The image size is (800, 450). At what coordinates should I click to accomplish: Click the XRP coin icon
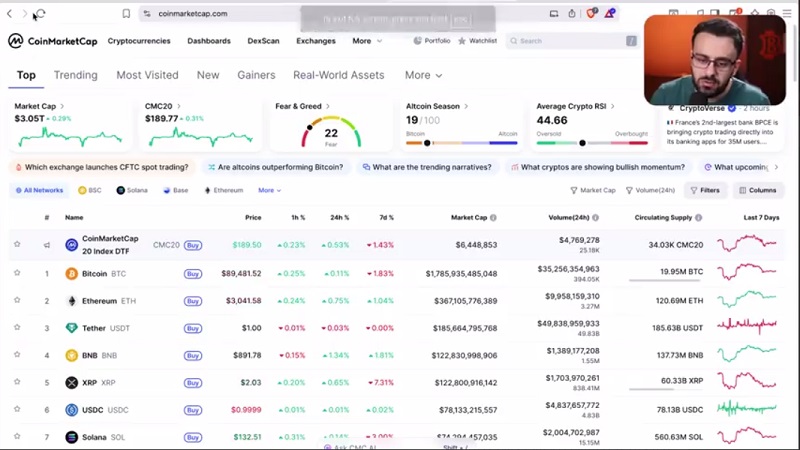click(72, 382)
